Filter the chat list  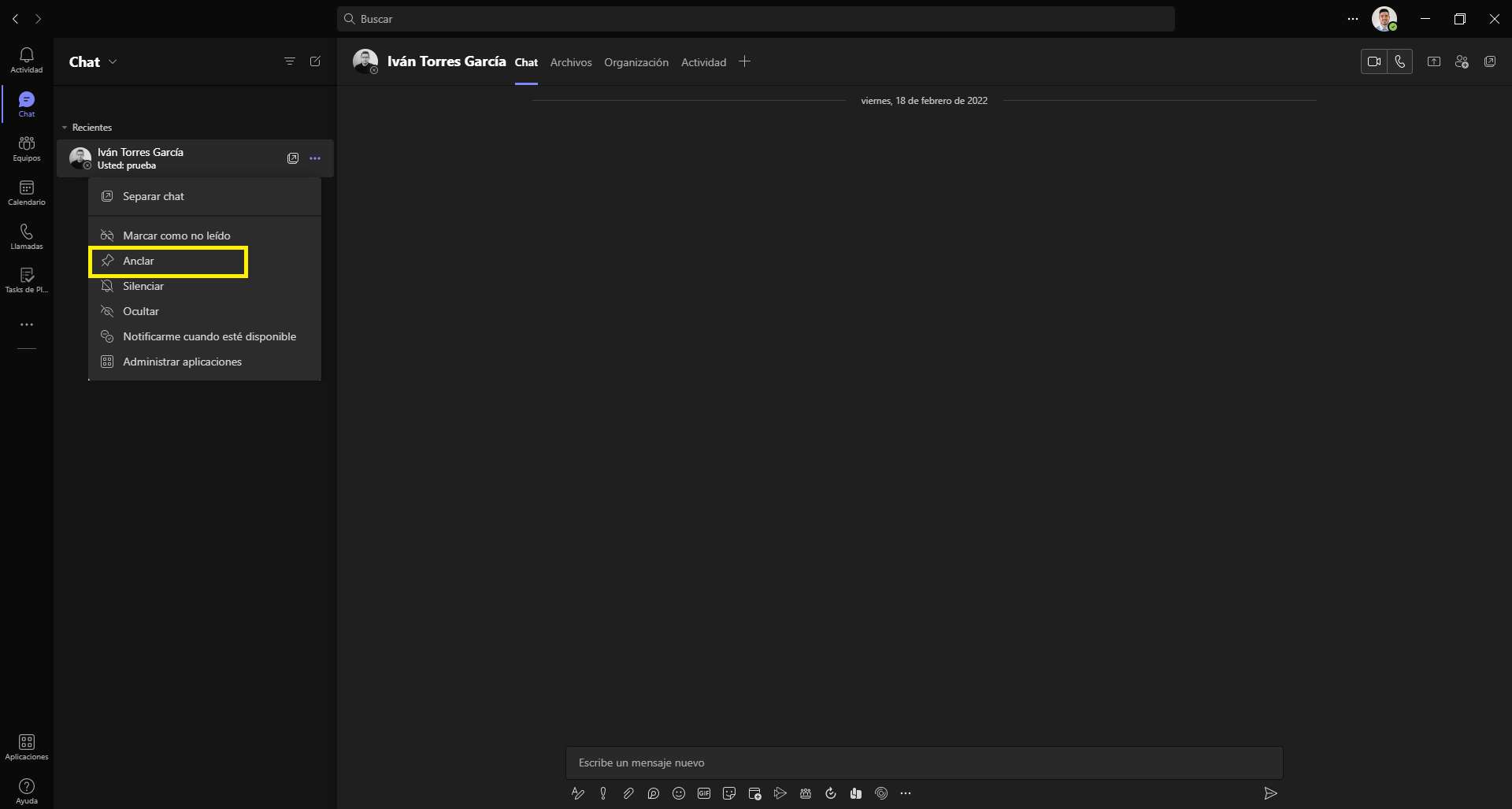pos(290,61)
